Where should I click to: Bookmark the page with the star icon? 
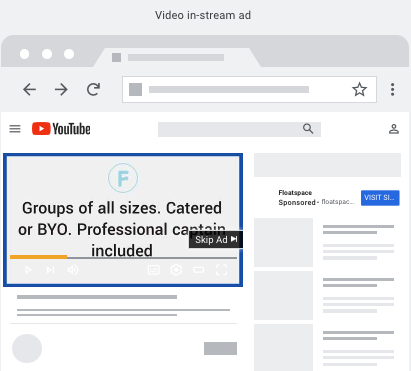(359, 89)
